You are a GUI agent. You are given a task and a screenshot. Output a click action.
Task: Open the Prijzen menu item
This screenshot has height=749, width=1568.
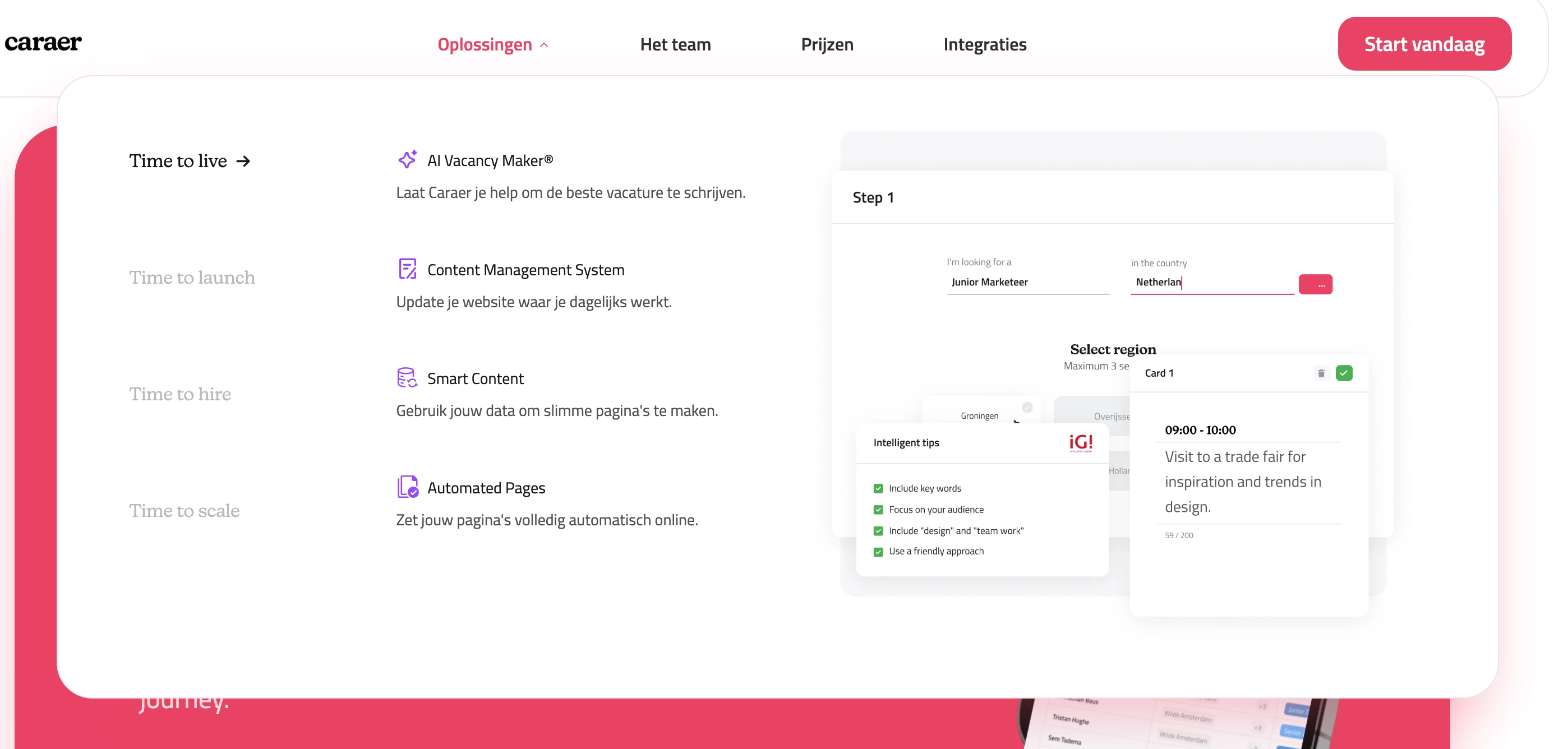click(x=827, y=44)
